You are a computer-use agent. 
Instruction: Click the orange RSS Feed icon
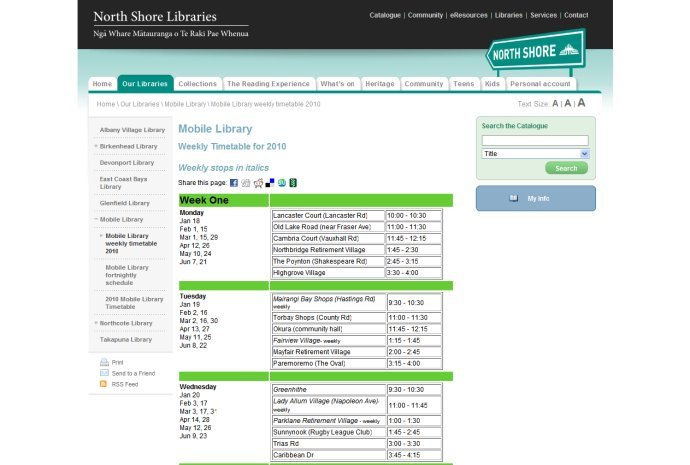point(103,384)
